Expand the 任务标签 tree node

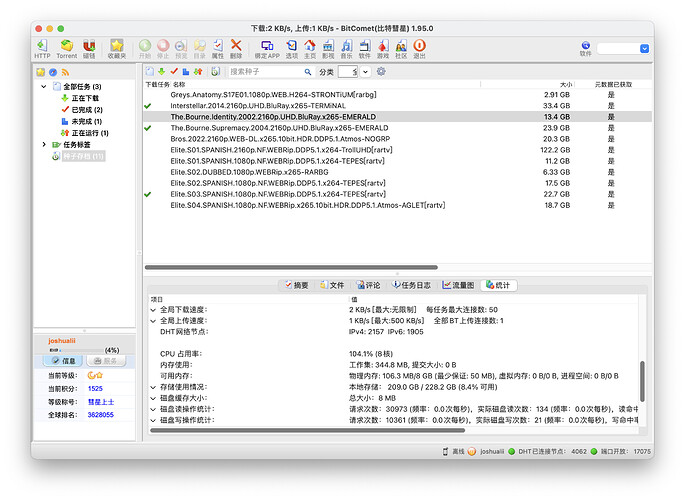coord(44,145)
